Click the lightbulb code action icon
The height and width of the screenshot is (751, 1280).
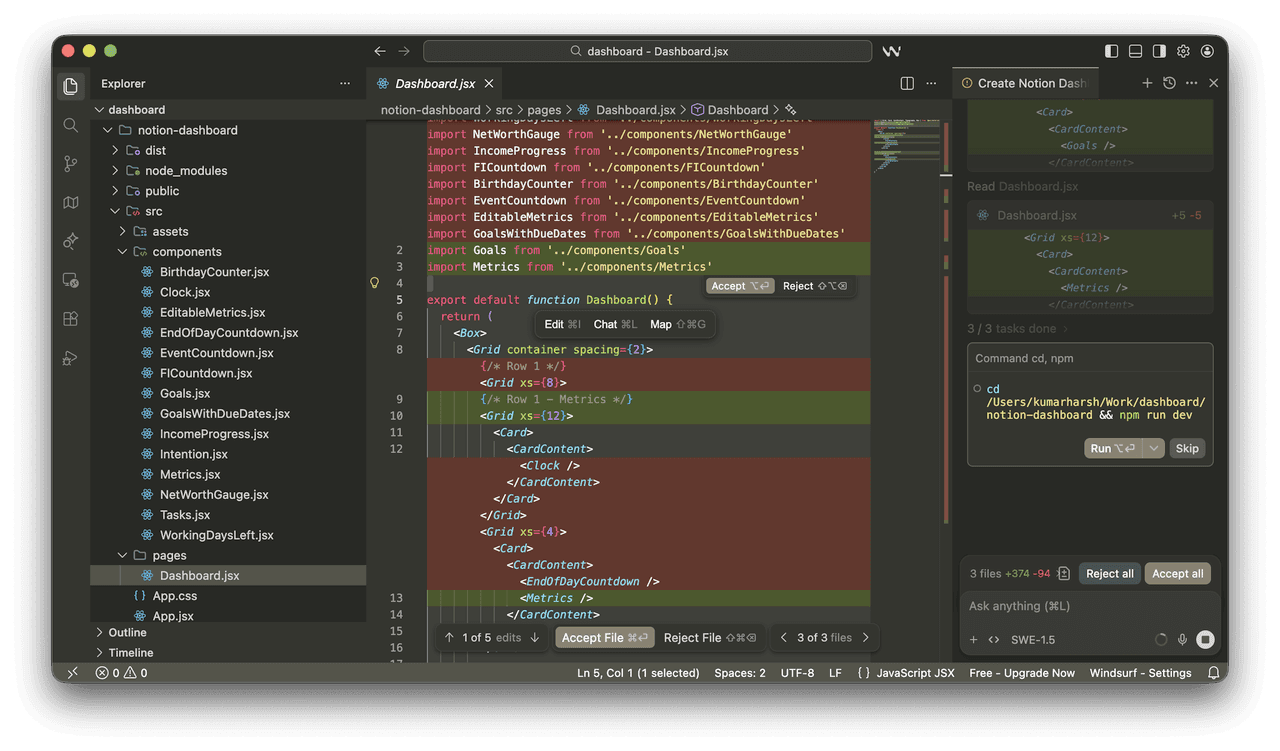click(x=375, y=283)
